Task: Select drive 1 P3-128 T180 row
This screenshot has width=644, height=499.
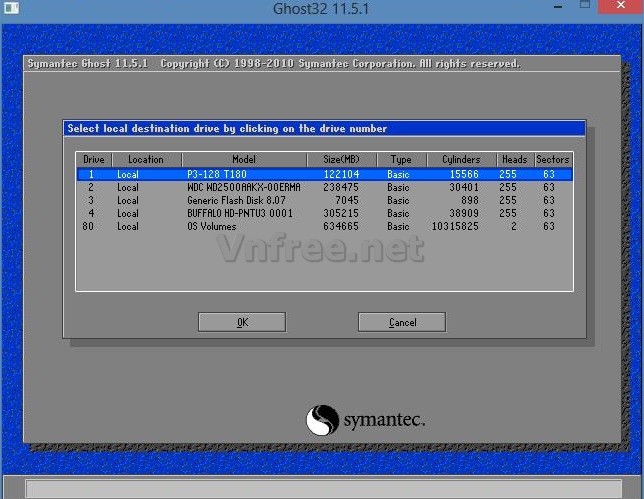Action: click(323, 174)
